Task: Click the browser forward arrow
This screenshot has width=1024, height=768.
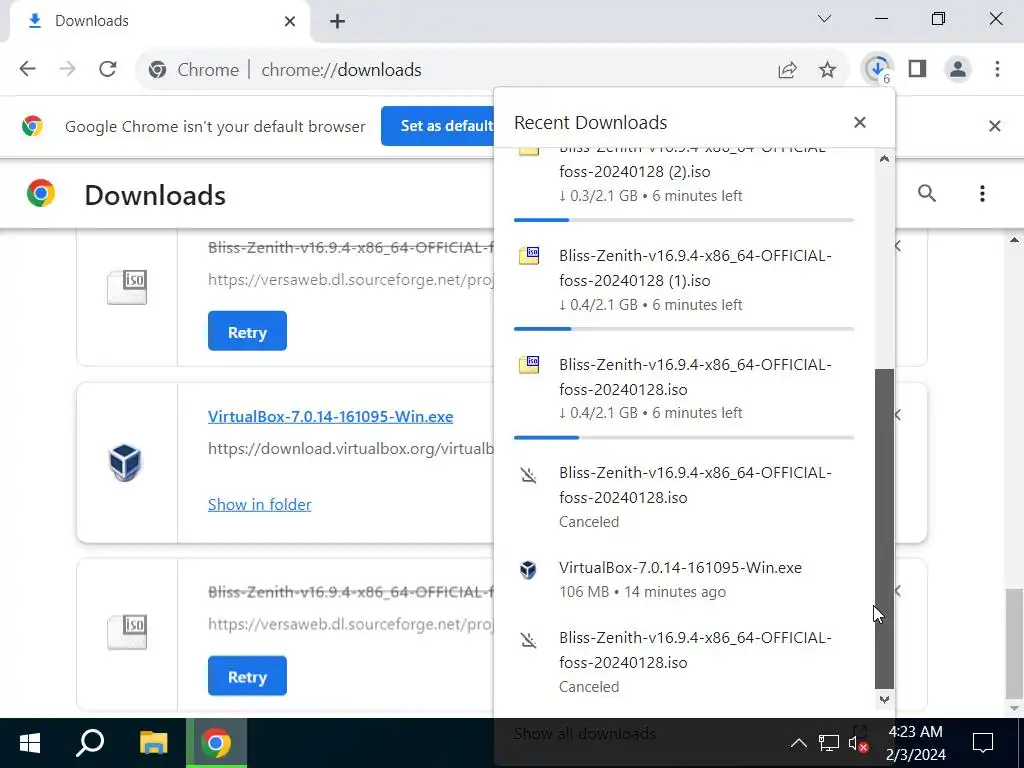Action: coord(68,69)
